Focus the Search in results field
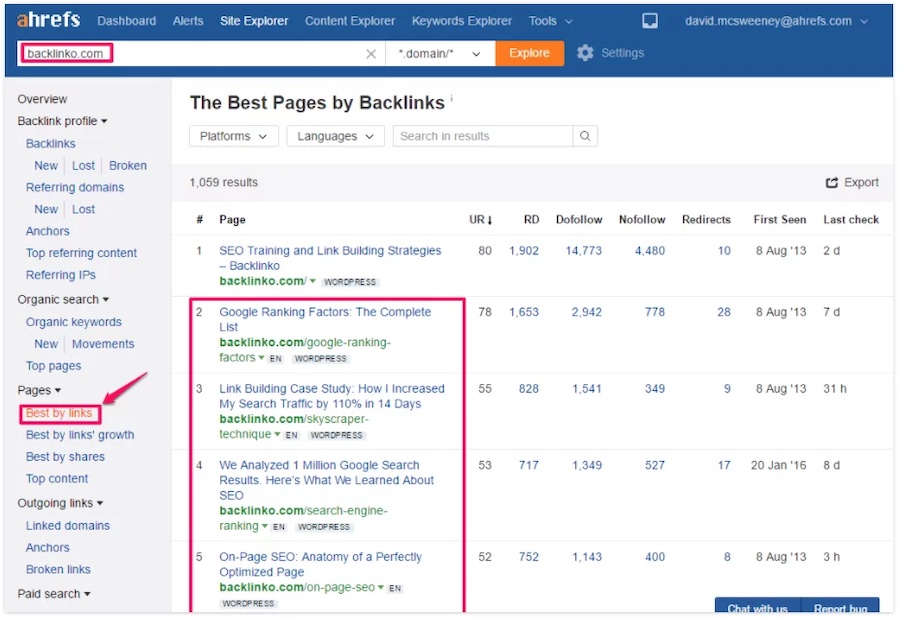 [x=483, y=136]
